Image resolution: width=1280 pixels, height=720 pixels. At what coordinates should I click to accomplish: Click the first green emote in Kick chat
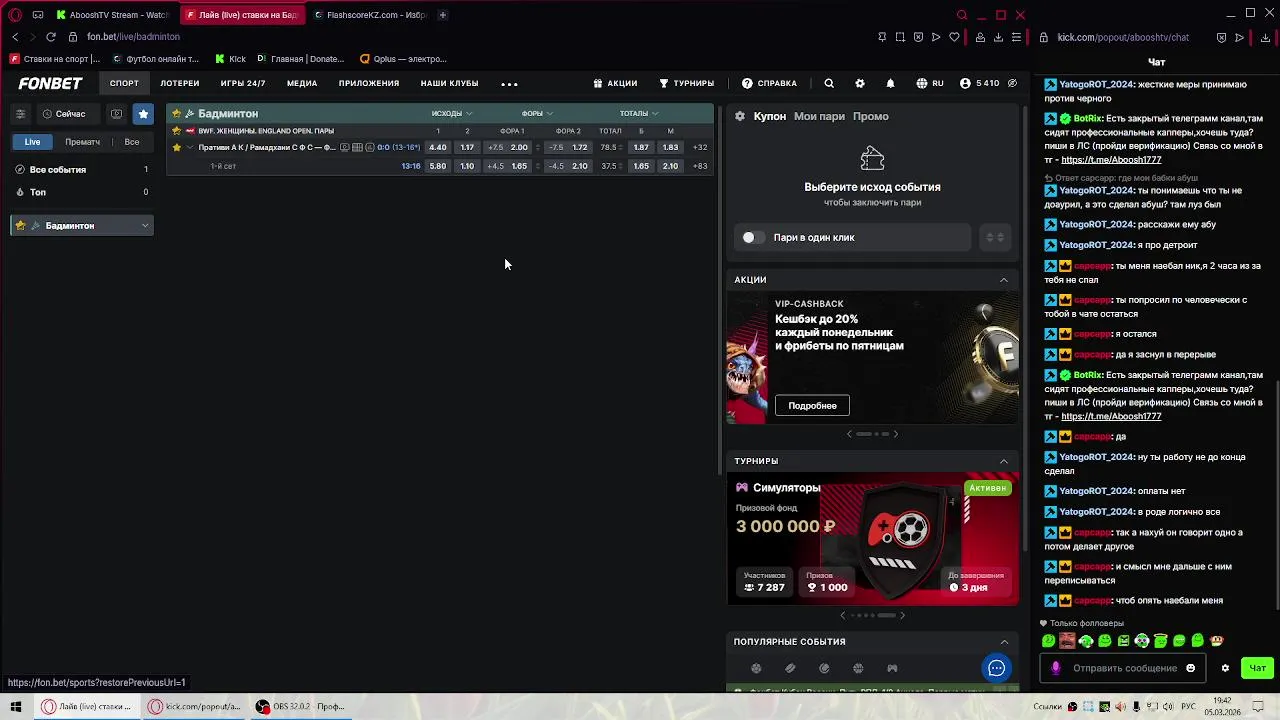(1049, 641)
